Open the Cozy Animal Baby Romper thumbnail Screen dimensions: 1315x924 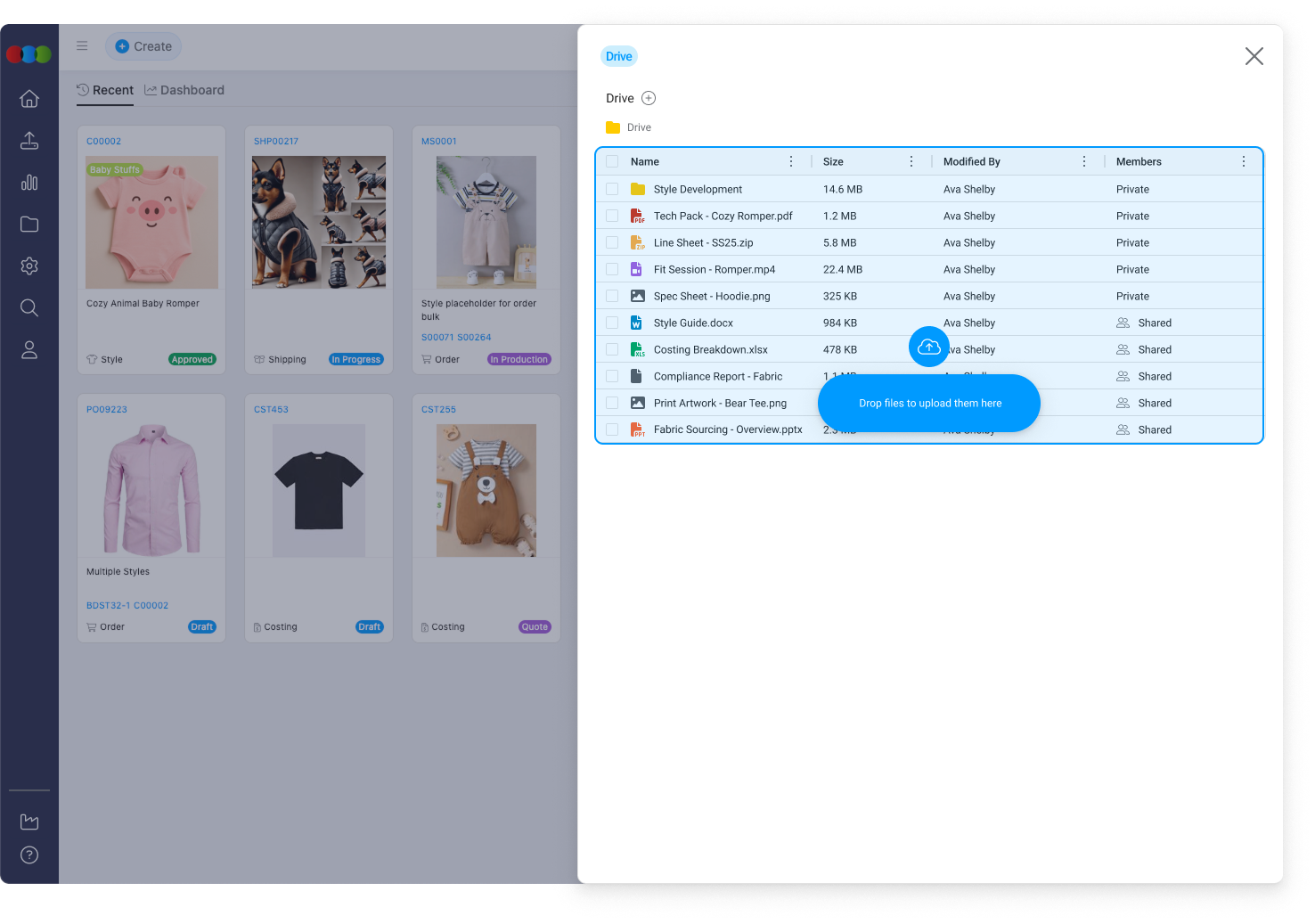coord(151,223)
